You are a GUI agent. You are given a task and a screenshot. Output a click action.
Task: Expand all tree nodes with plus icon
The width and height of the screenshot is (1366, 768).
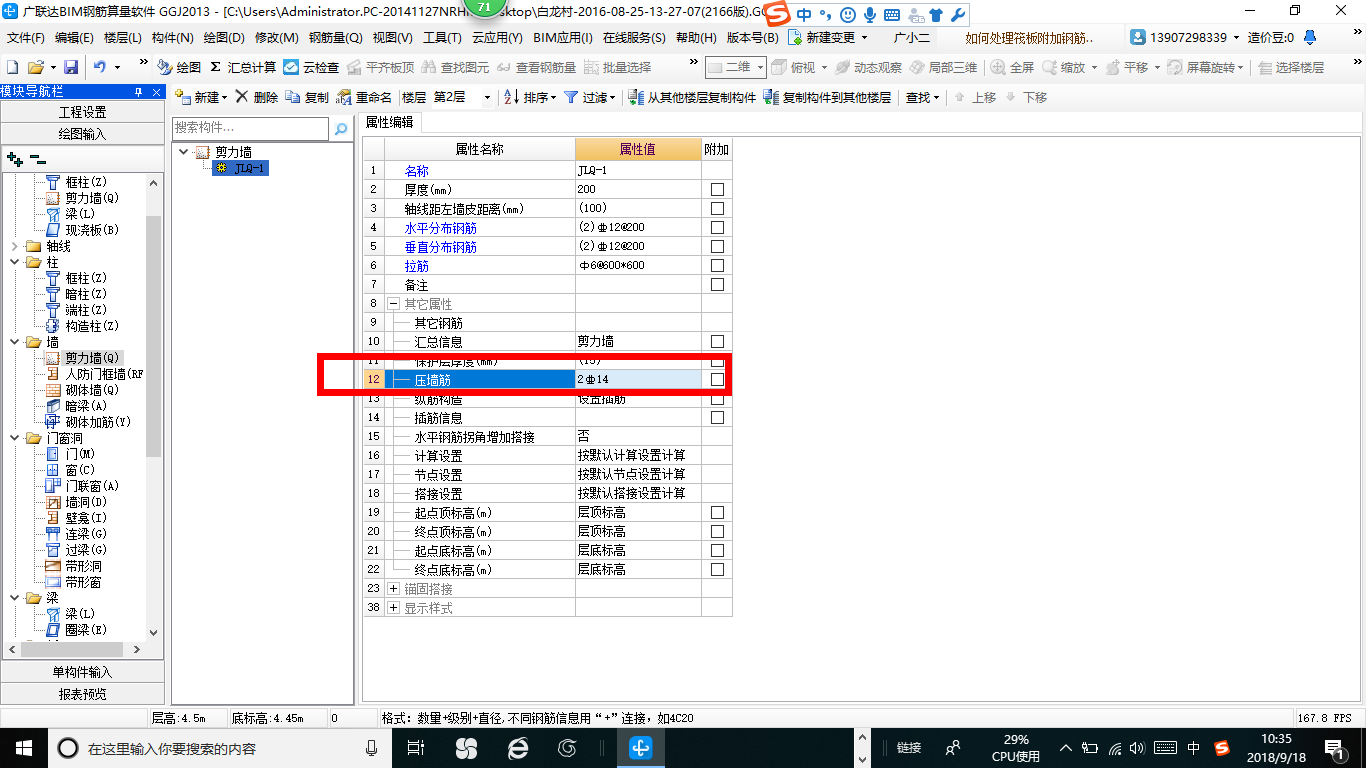click(14, 158)
